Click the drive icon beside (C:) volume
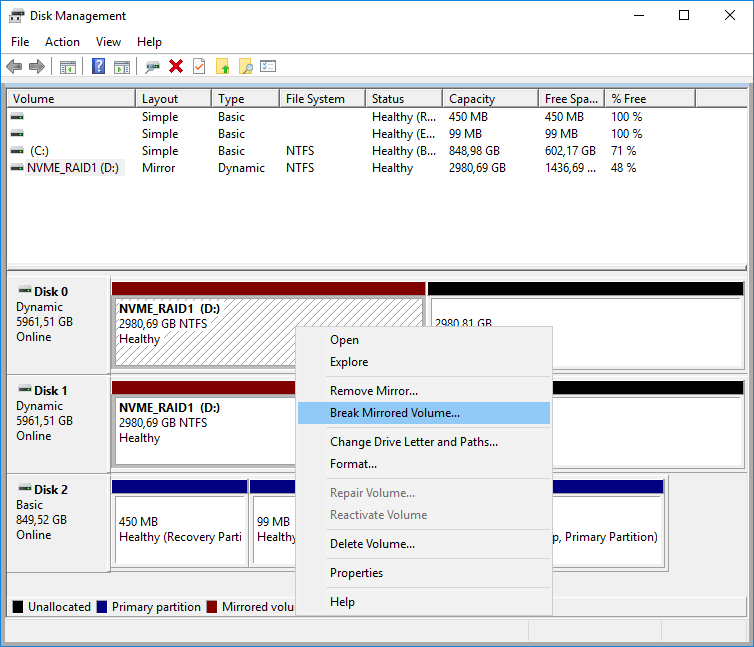 (x=17, y=151)
